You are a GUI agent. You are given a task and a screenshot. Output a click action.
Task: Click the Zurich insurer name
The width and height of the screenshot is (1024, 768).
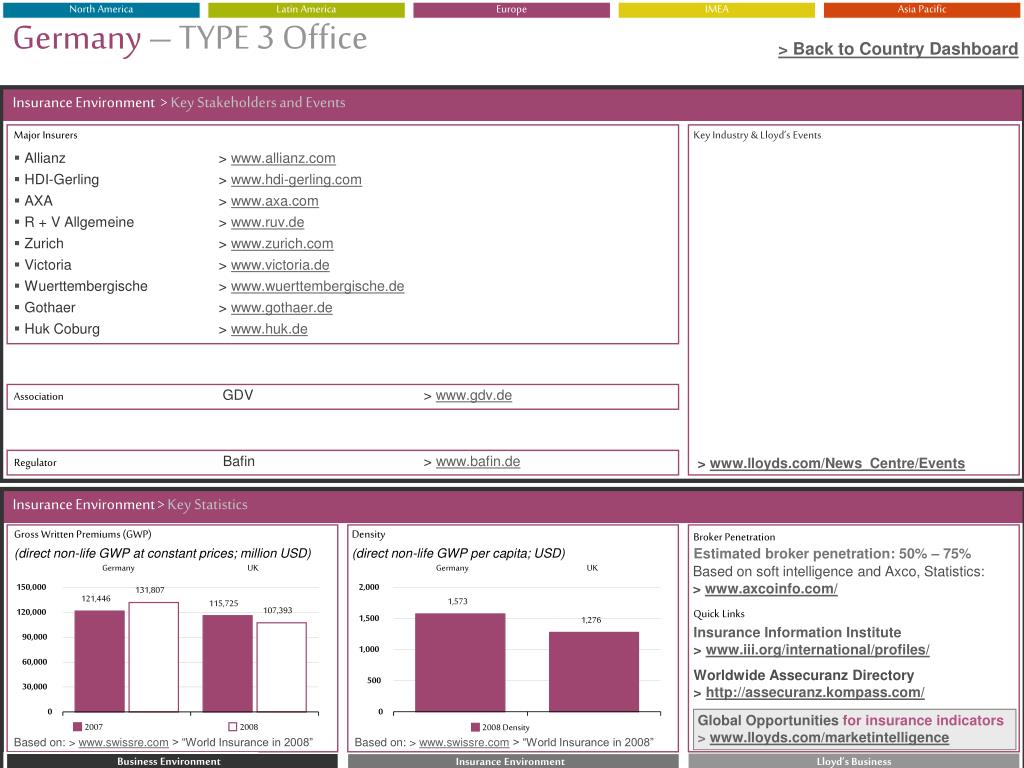tap(44, 244)
